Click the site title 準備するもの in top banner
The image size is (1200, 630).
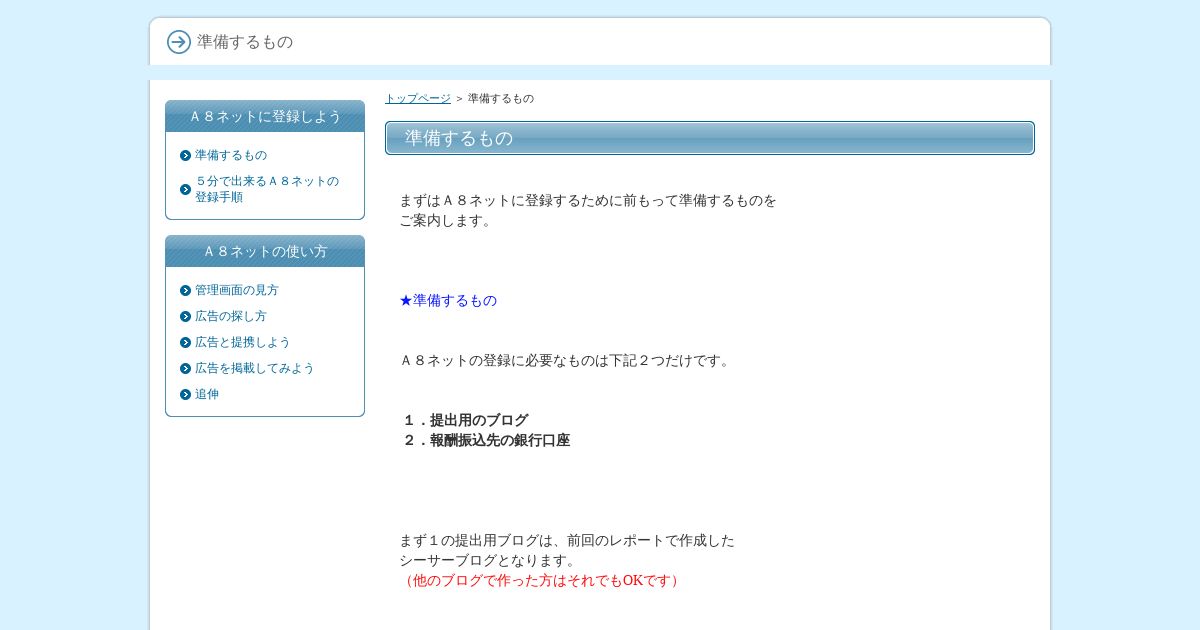pyautogui.click(x=245, y=42)
